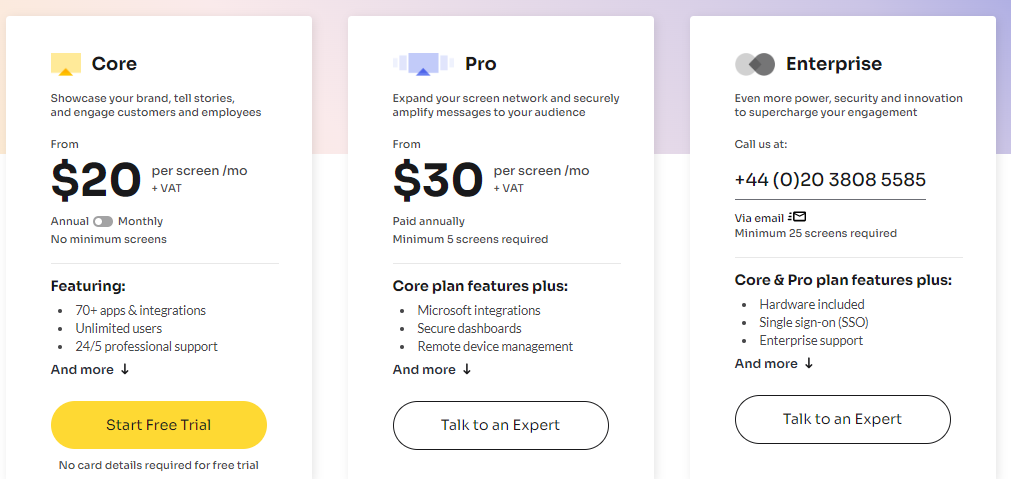Click the email envelope icon under Enterprise

tap(798, 216)
